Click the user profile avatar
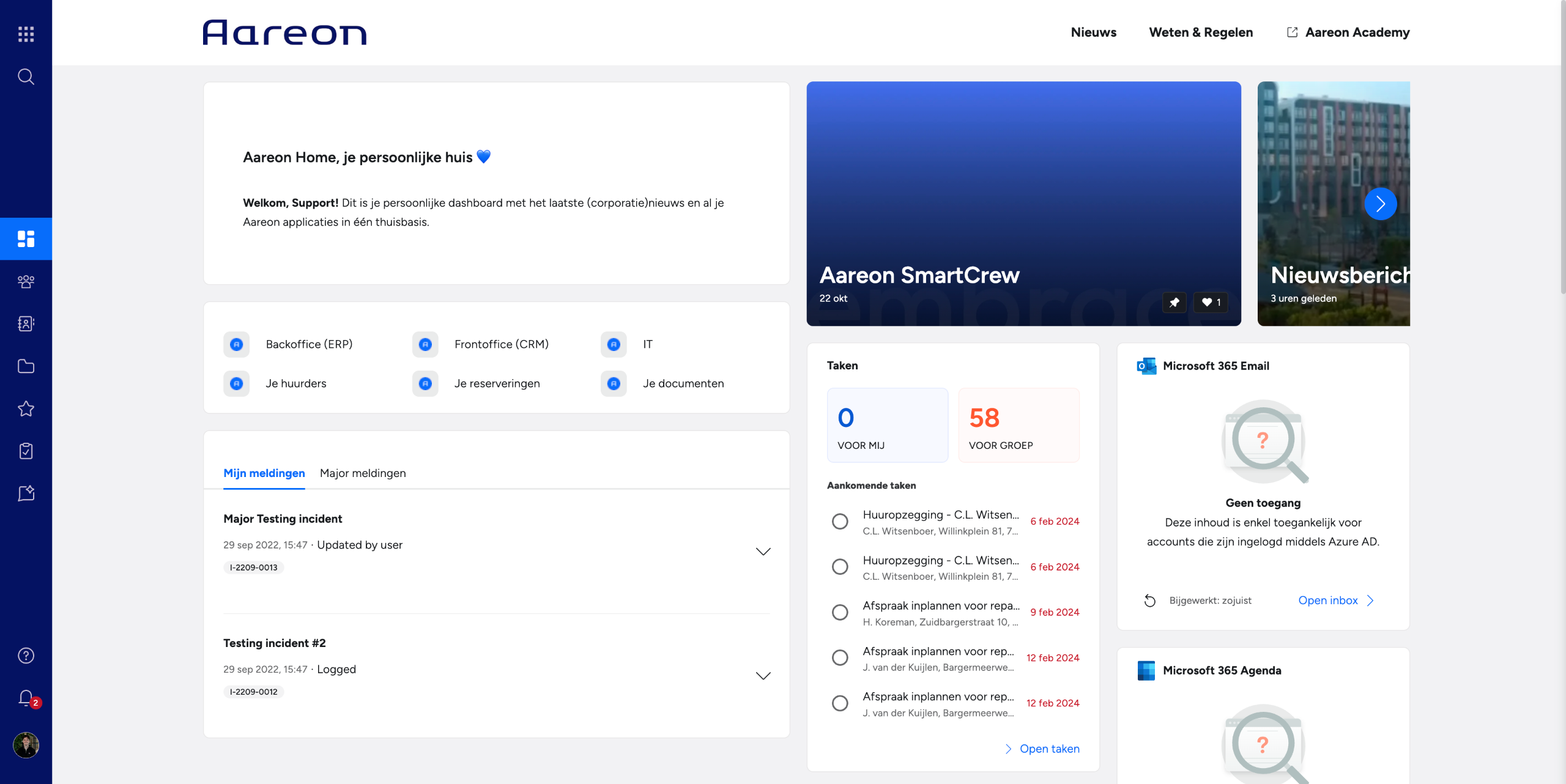The height and width of the screenshot is (784, 1566). (26, 745)
